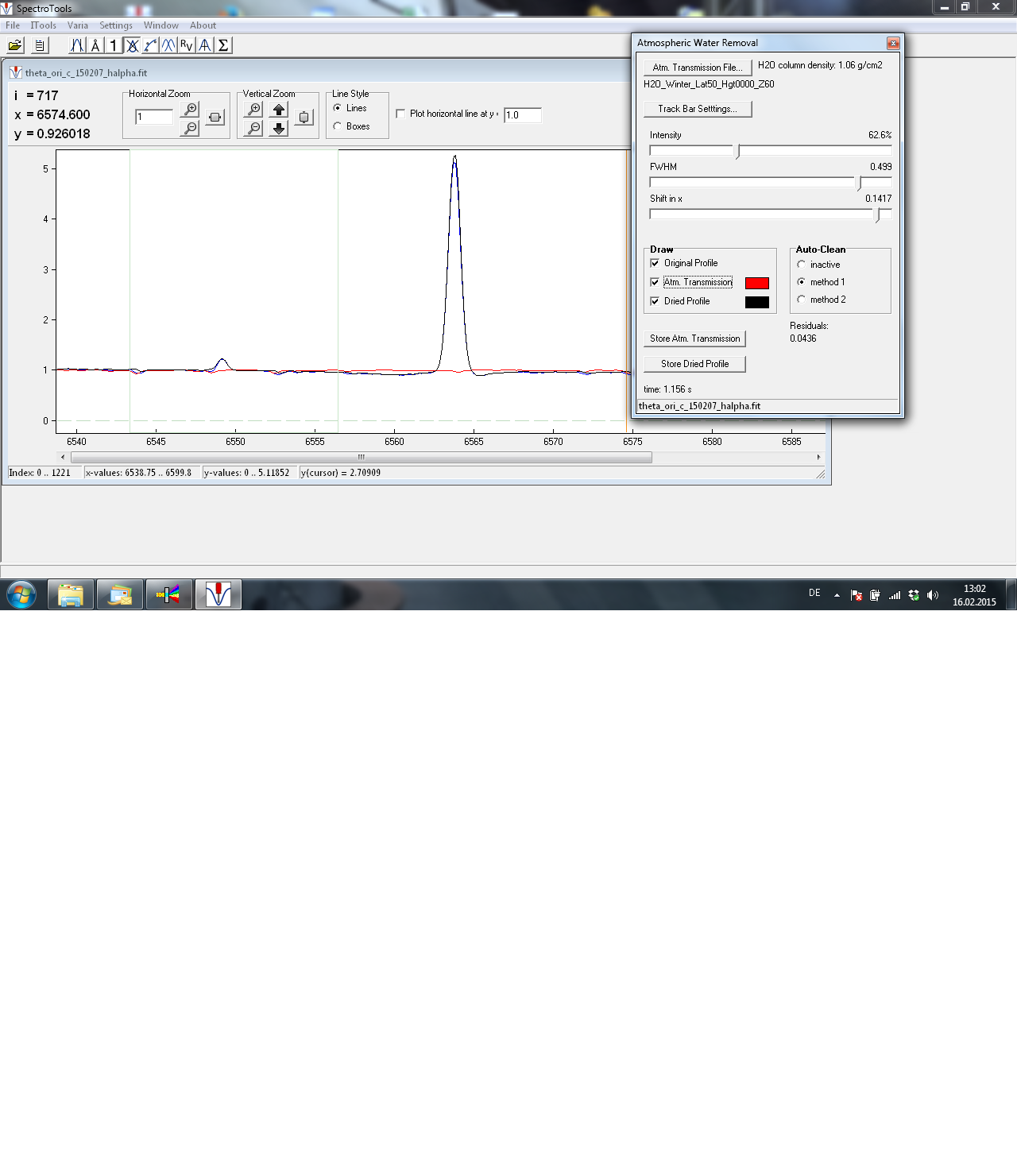This screenshot has width=1017, height=1176.
Task: Choose the Boxes line style
Action: point(338,126)
